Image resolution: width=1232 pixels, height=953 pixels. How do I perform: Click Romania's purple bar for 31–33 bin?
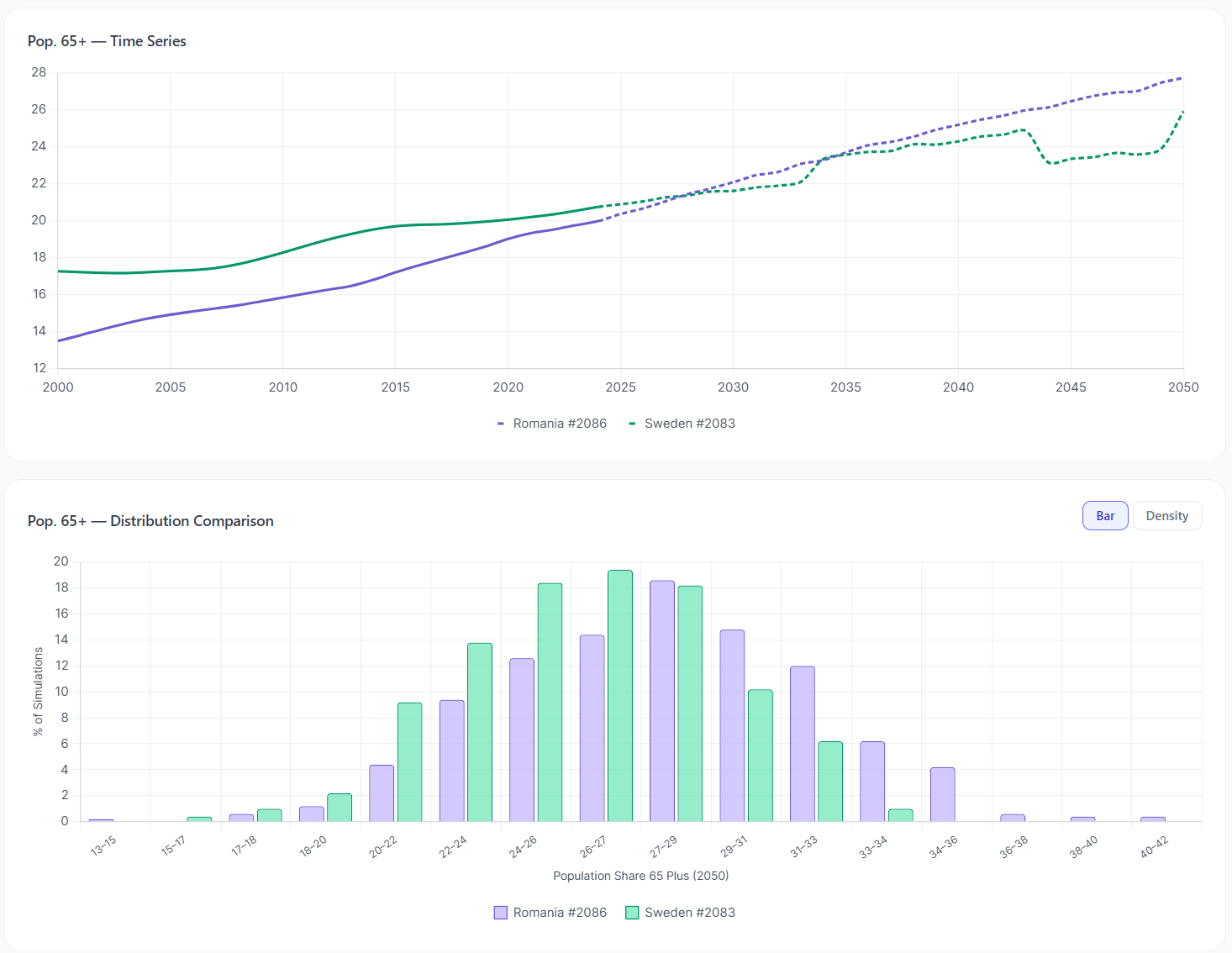point(803,744)
